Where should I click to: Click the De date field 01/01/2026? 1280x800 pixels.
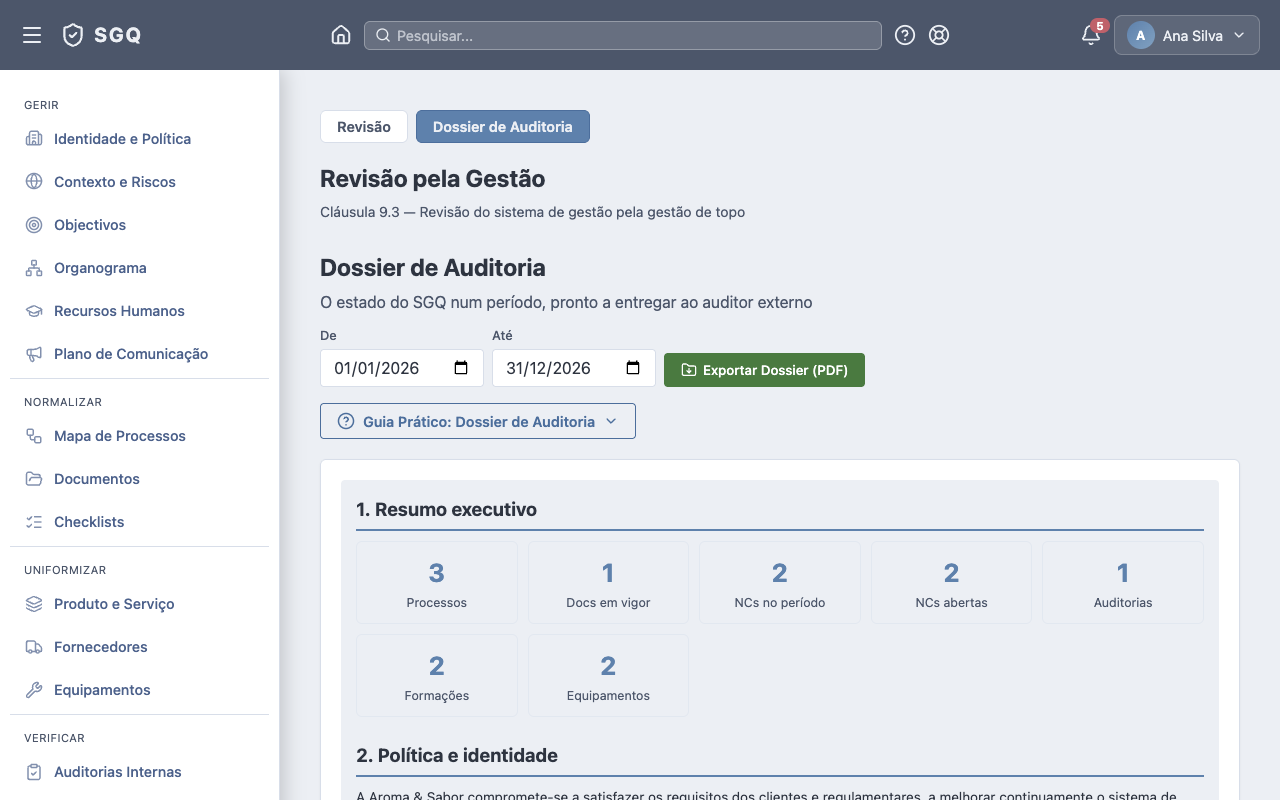402,368
